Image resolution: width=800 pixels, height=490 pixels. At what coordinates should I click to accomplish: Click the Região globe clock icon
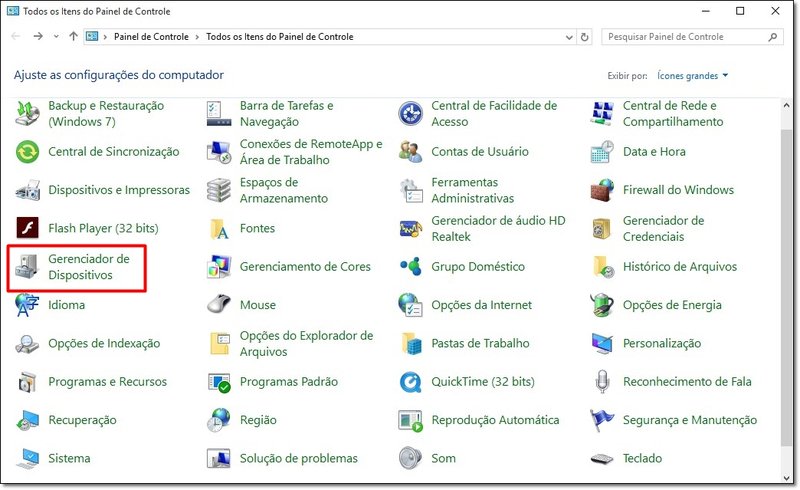click(219, 420)
